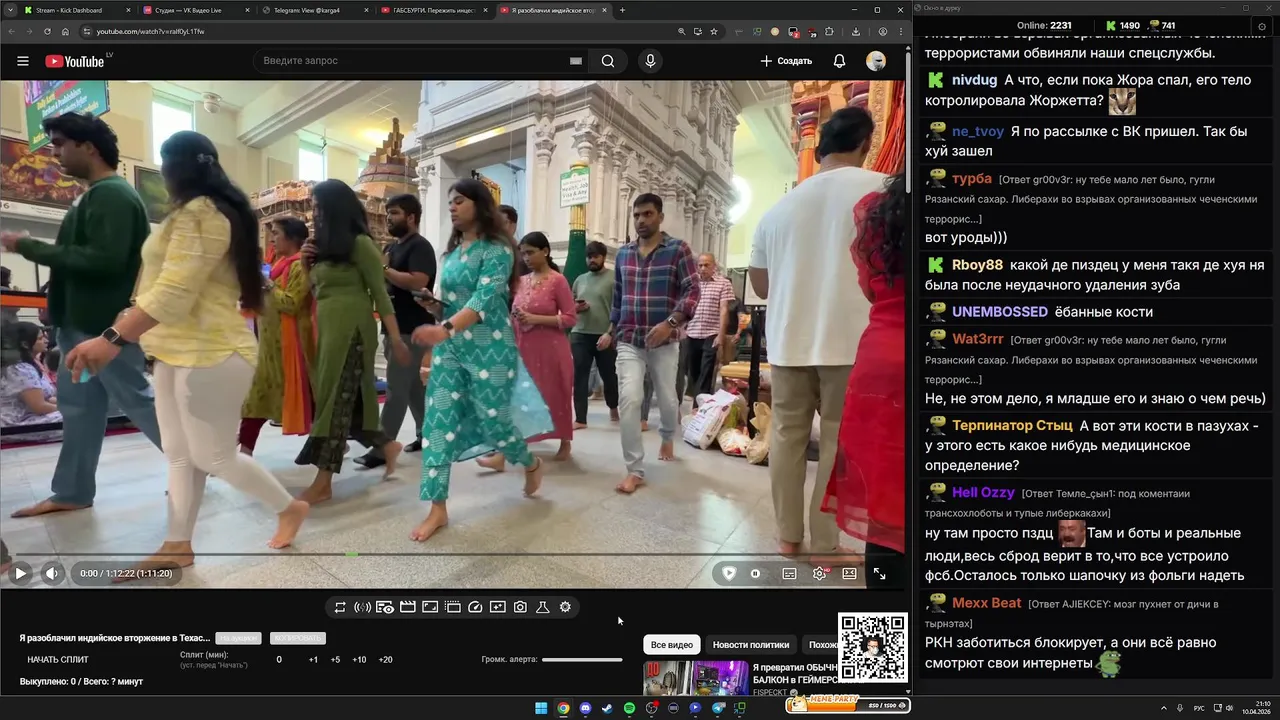
Task: Open a new browser tab with plus
Action: pos(622,10)
